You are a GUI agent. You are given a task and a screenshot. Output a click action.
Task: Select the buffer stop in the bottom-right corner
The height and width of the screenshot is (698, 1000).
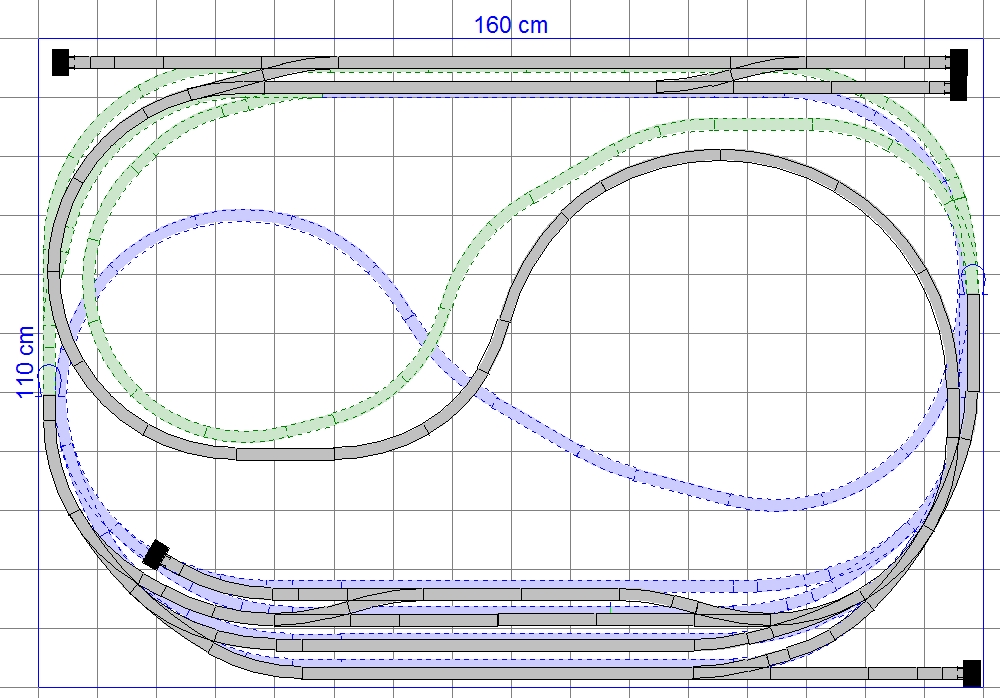click(970, 673)
